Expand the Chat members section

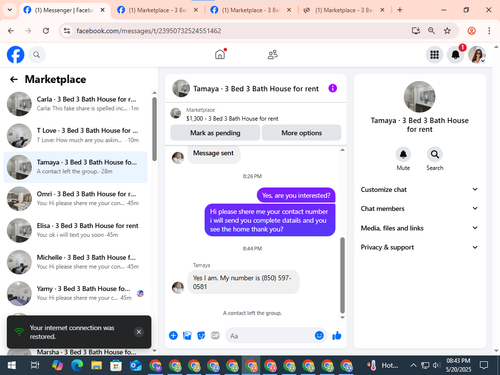419,208
